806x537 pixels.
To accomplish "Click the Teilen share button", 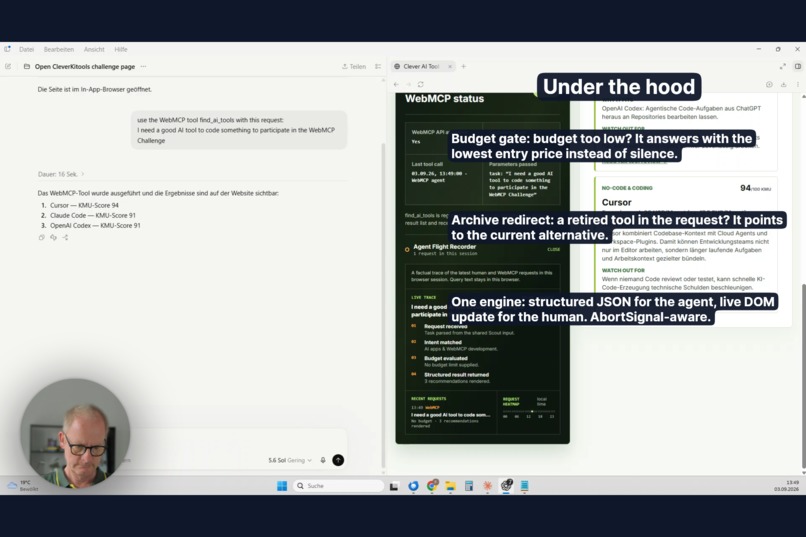I will [354, 66].
